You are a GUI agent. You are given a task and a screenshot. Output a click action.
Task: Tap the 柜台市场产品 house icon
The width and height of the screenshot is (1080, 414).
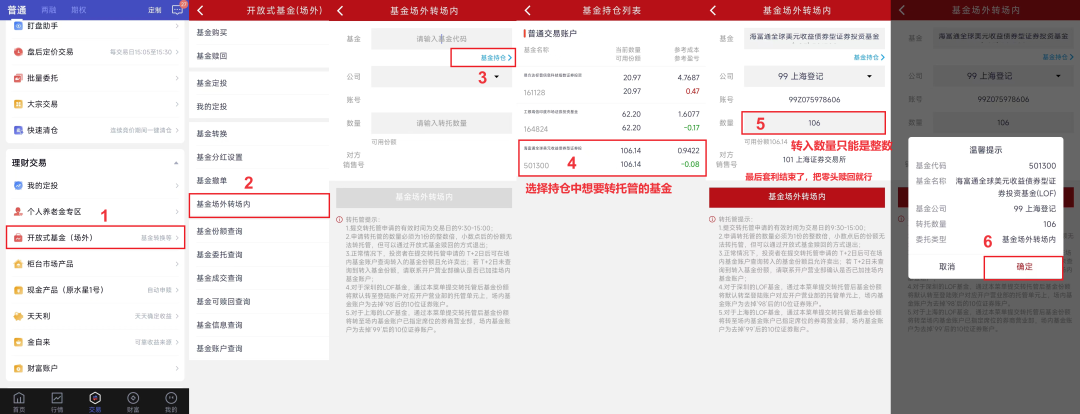[18, 264]
